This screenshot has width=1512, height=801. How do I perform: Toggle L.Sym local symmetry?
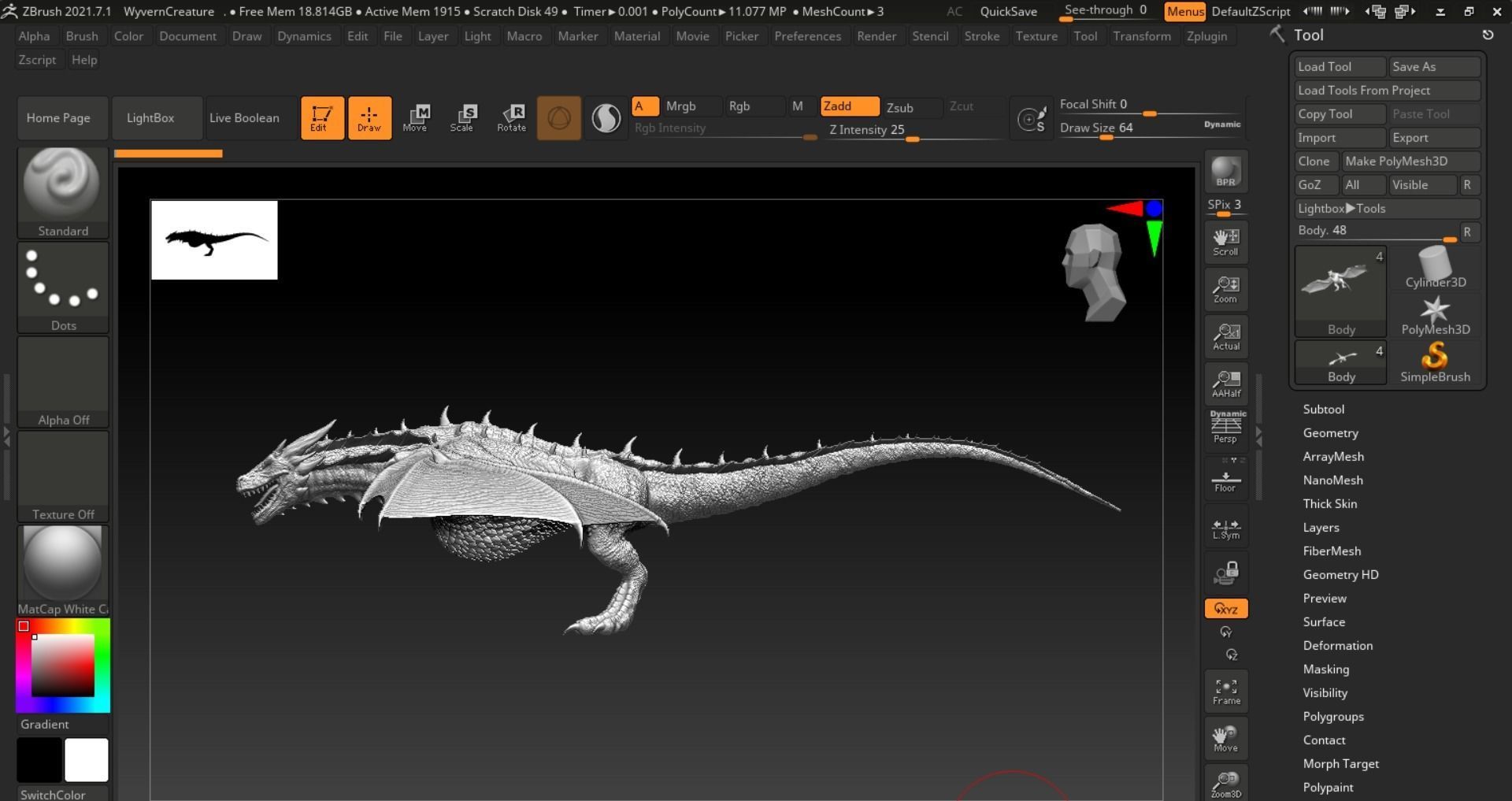pyautogui.click(x=1226, y=525)
